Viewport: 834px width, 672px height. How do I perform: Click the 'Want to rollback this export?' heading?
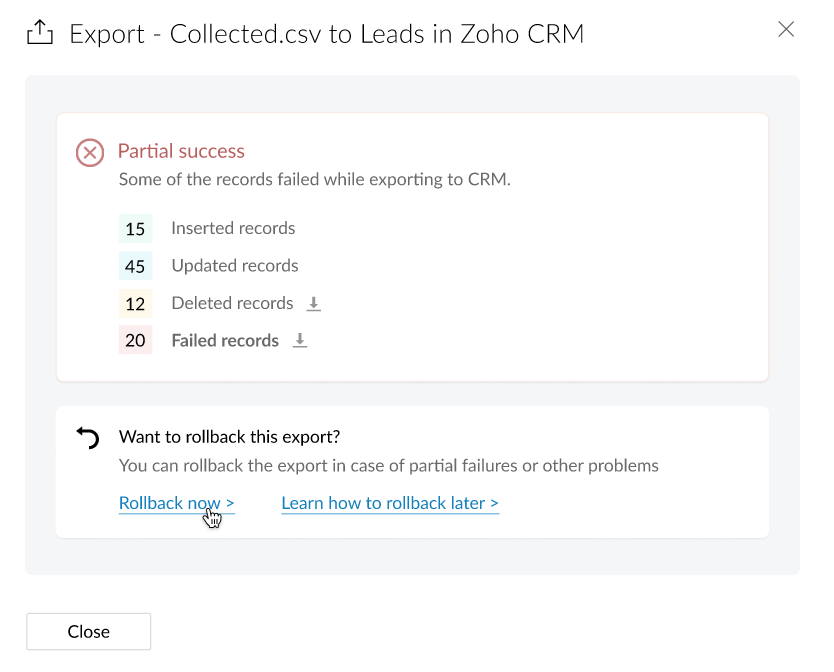pos(229,437)
